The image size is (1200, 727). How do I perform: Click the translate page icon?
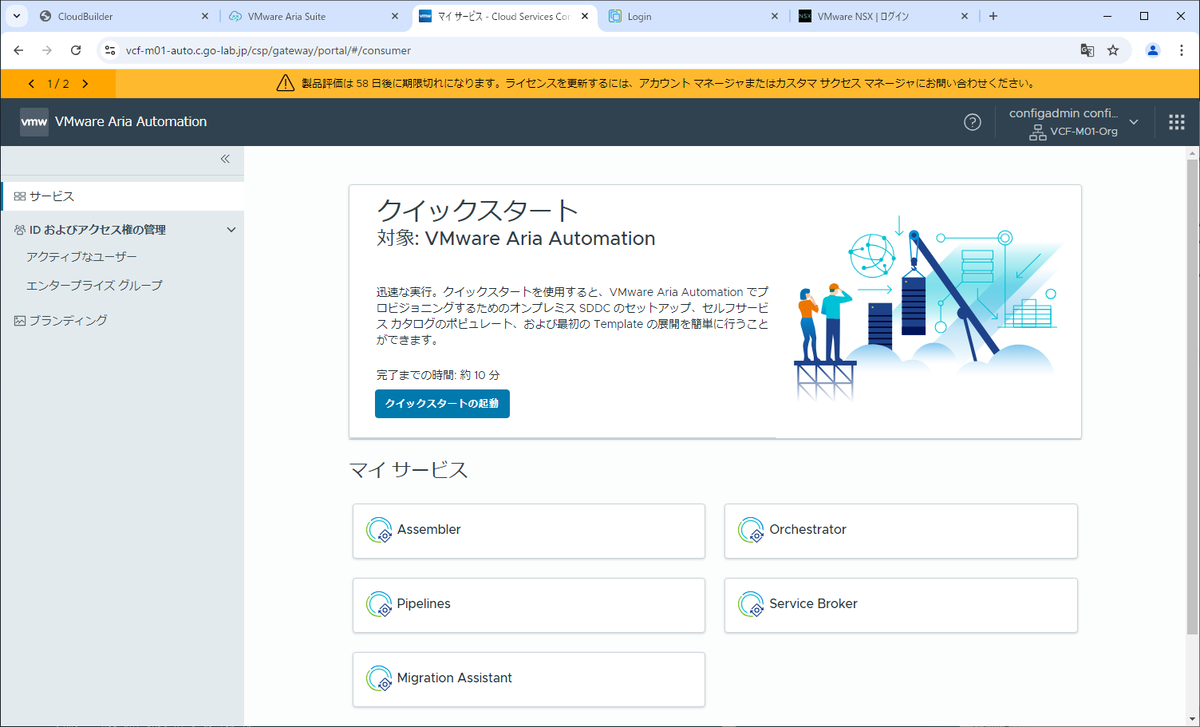[1087, 50]
